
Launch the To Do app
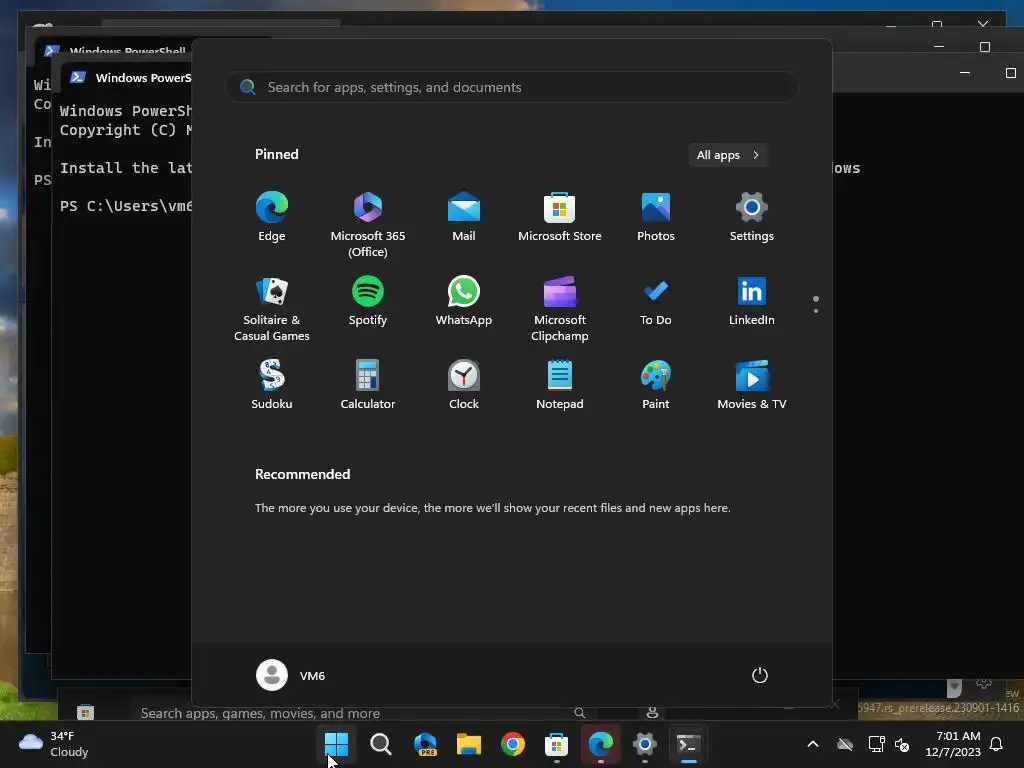(656, 302)
